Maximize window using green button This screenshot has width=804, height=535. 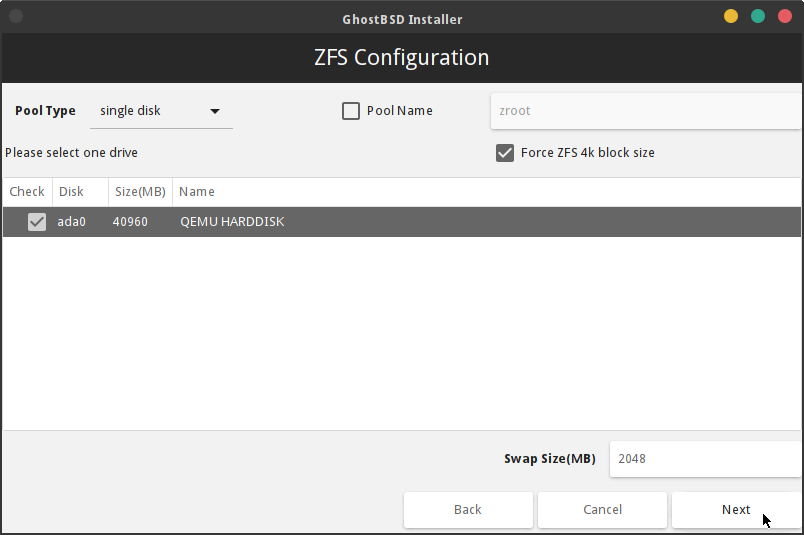click(x=758, y=16)
